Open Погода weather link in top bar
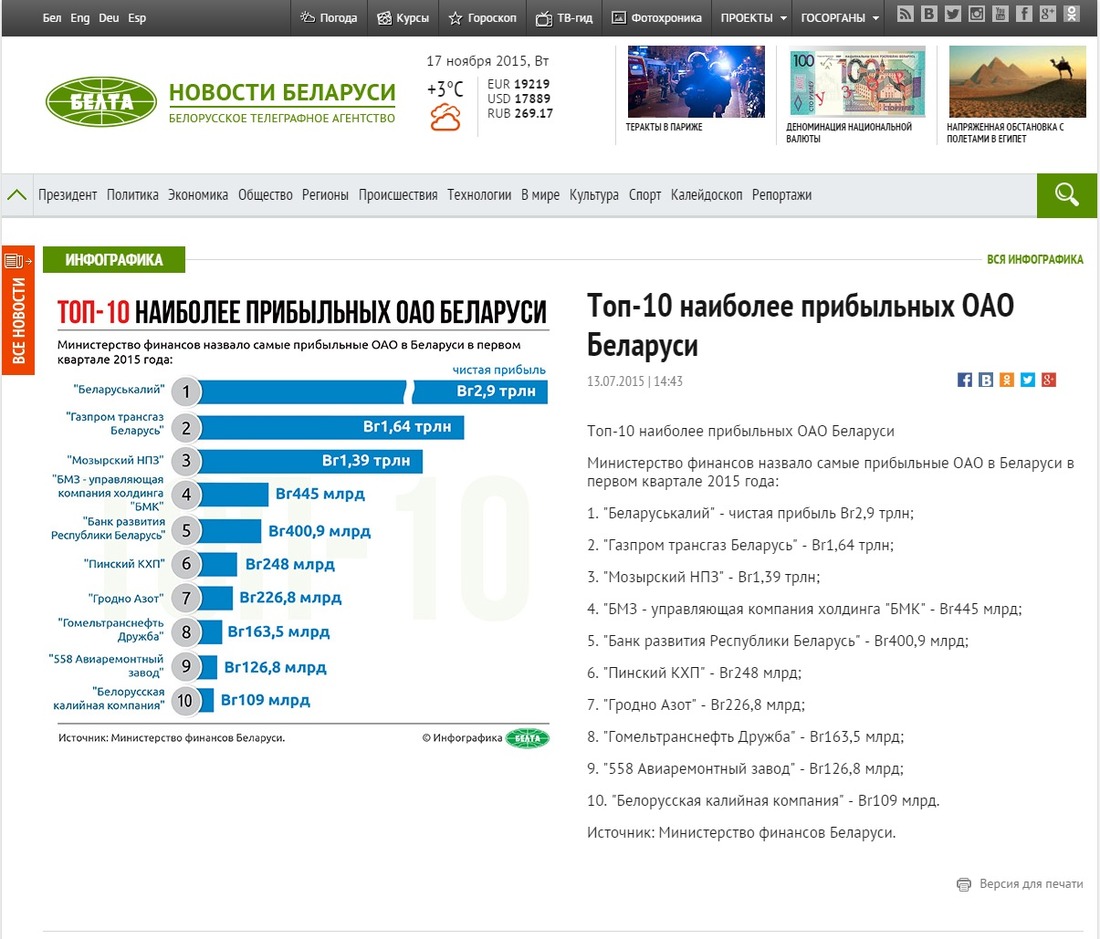Viewport: 1100px width, 939px height. (x=328, y=18)
